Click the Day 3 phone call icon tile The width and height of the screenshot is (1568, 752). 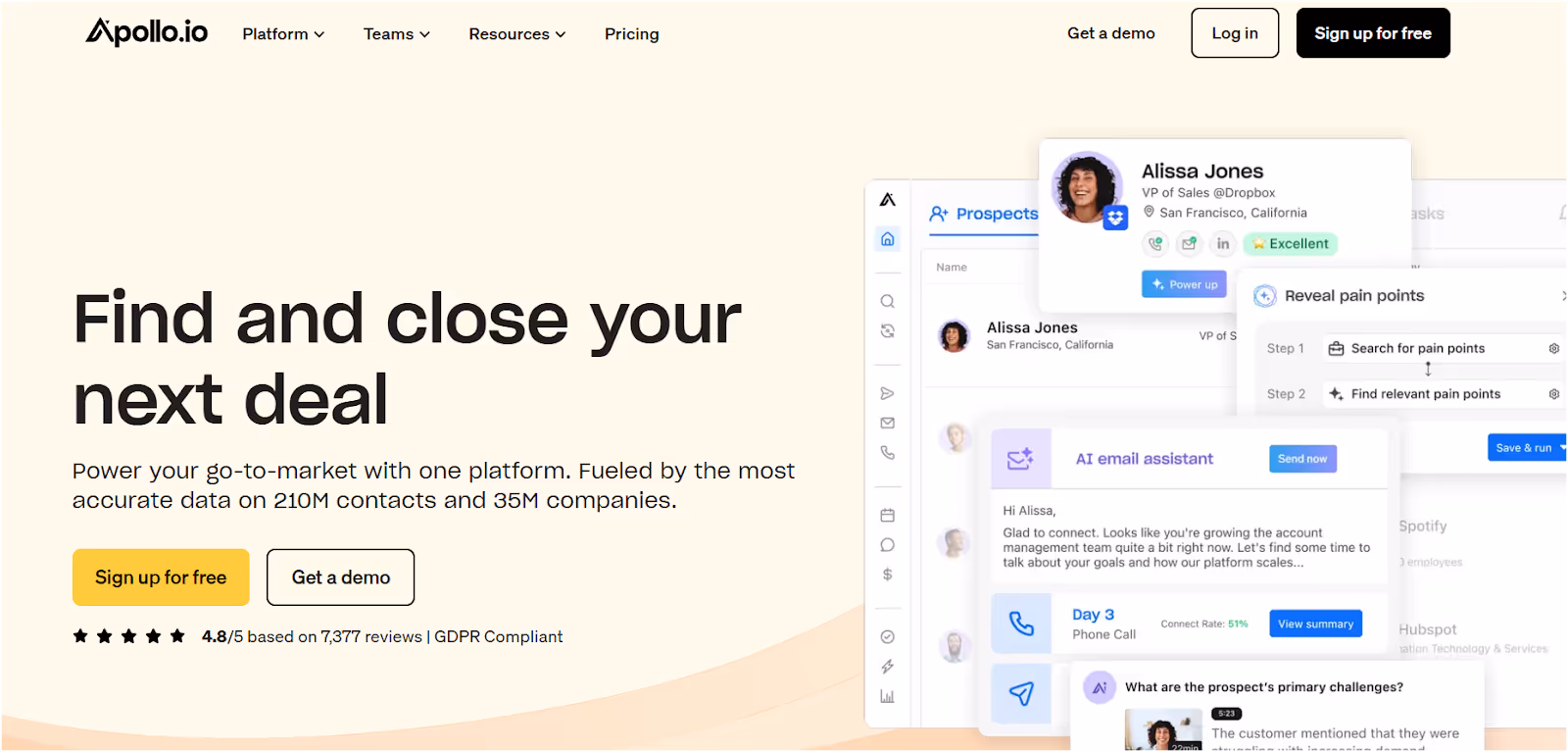(x=1021, y=624)
